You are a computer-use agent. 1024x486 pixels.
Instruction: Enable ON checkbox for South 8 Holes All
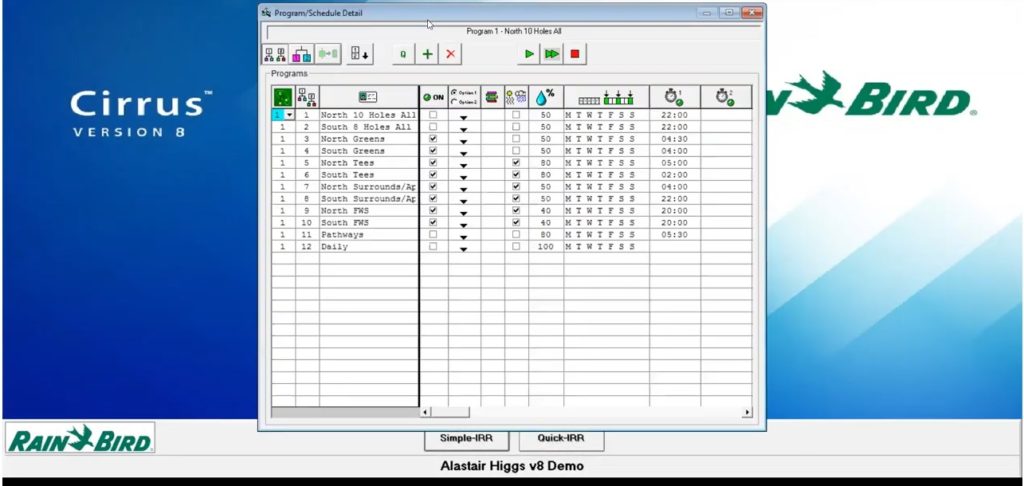433,127
